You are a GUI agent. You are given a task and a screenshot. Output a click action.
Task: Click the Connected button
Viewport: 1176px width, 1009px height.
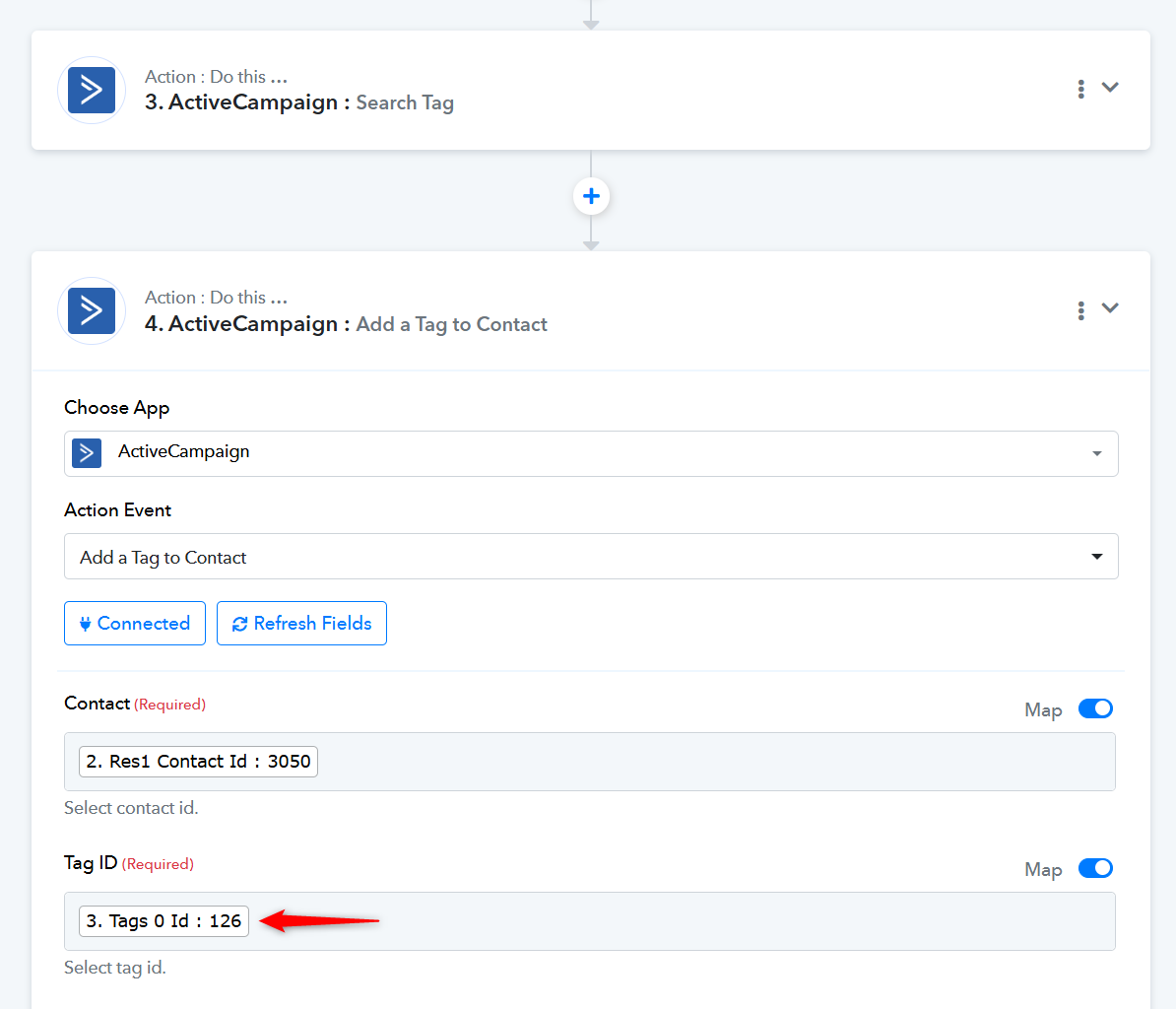click(x=135, y=623)
